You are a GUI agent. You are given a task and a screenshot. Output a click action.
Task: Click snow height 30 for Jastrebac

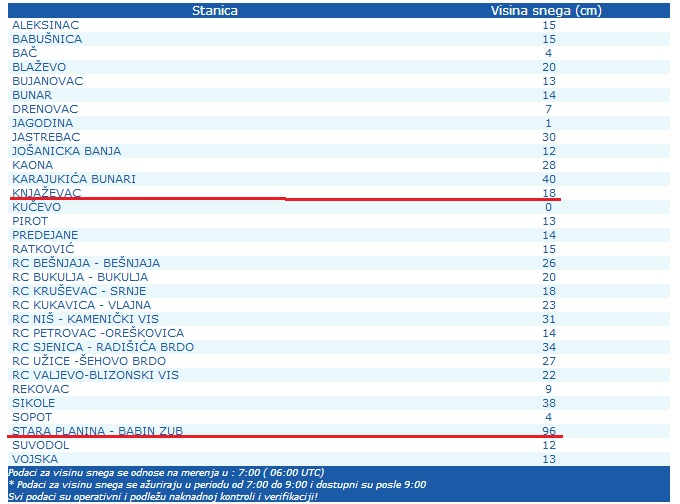pyautogui.click(x=549, y=137)
